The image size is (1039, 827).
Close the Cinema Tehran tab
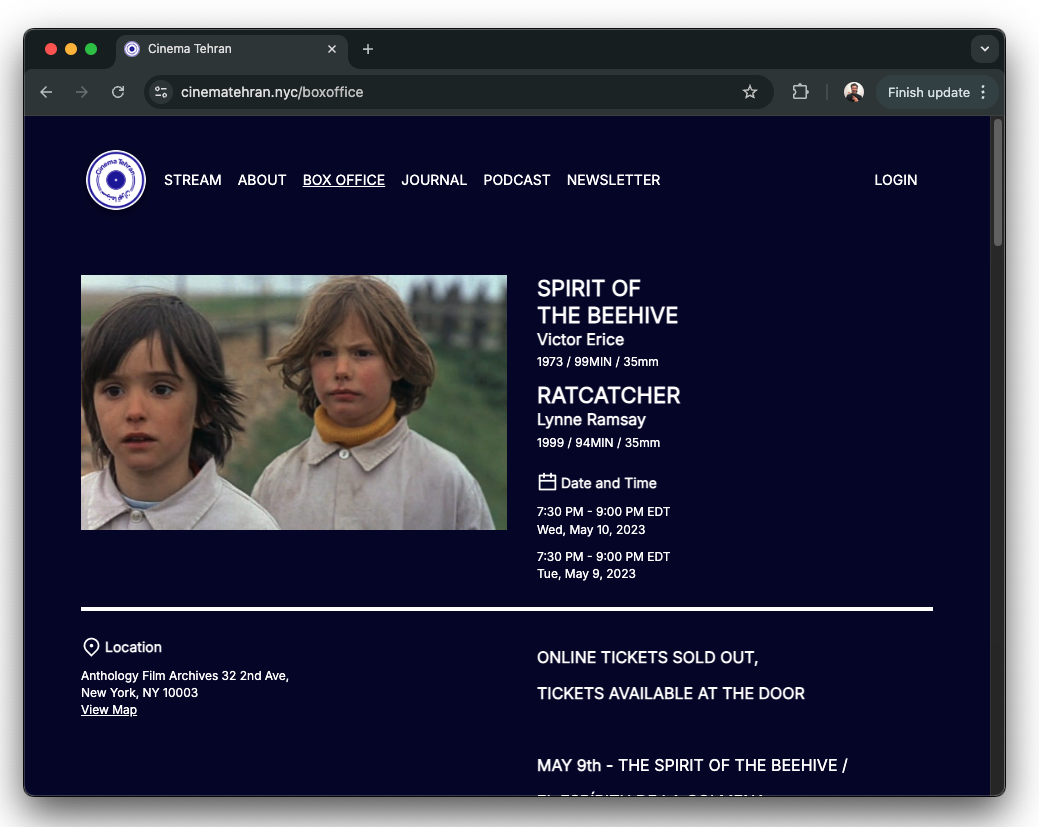tap(332, 49)
